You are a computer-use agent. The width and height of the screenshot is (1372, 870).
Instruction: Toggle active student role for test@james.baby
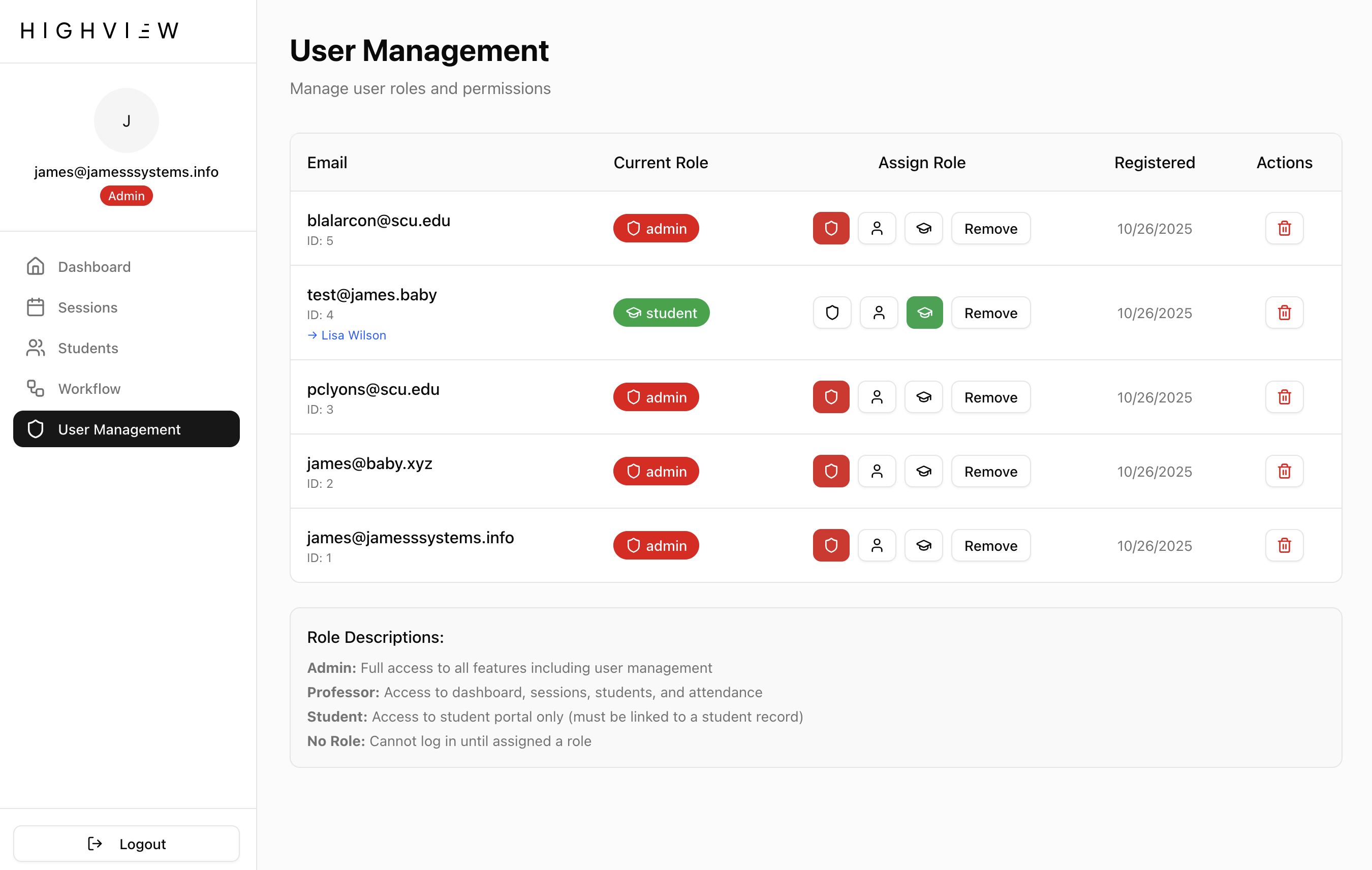tap(924, 313)
